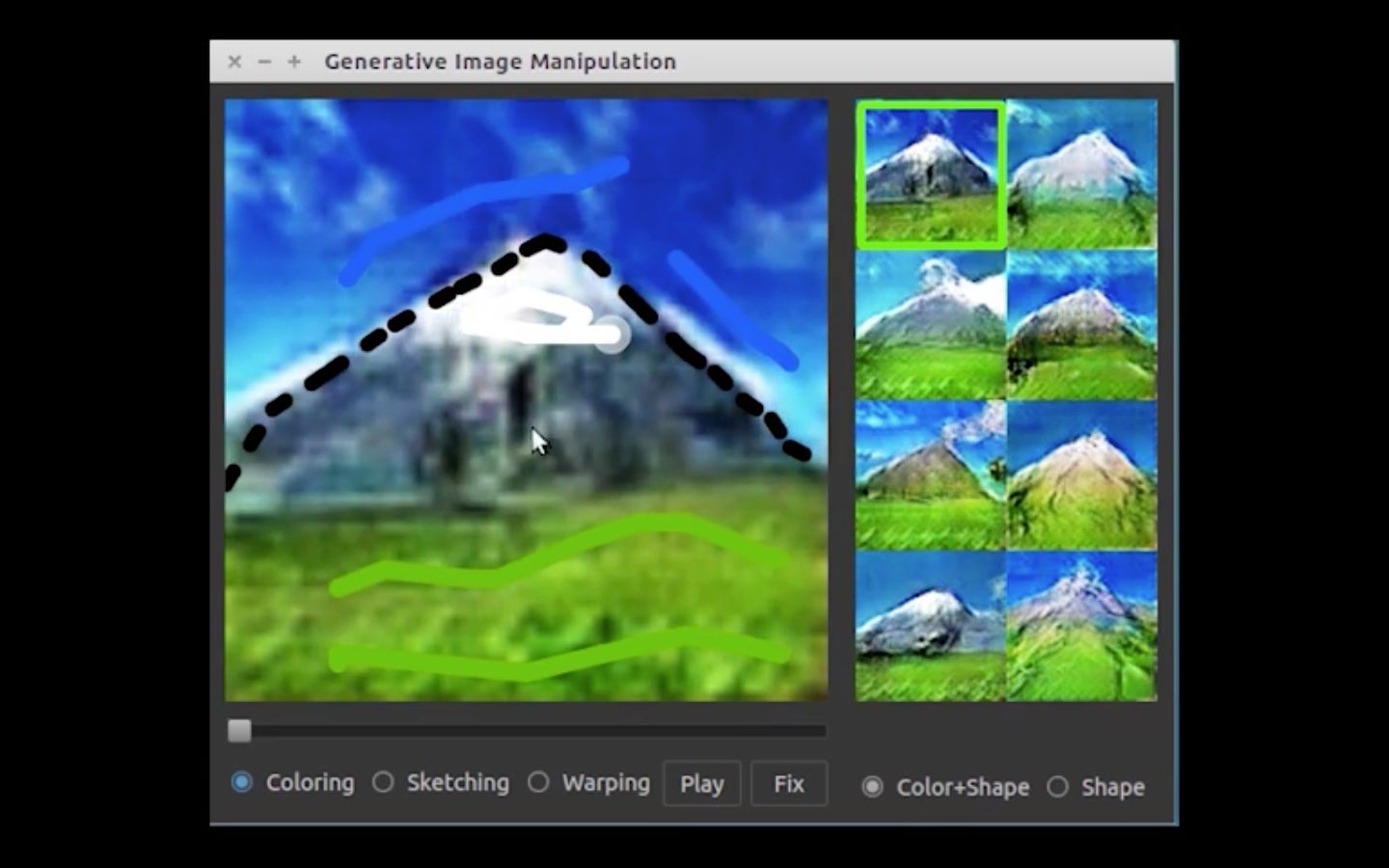Click the middle of the slider track
Viewport: 1389px width, 868px height.
pos(527,731)
